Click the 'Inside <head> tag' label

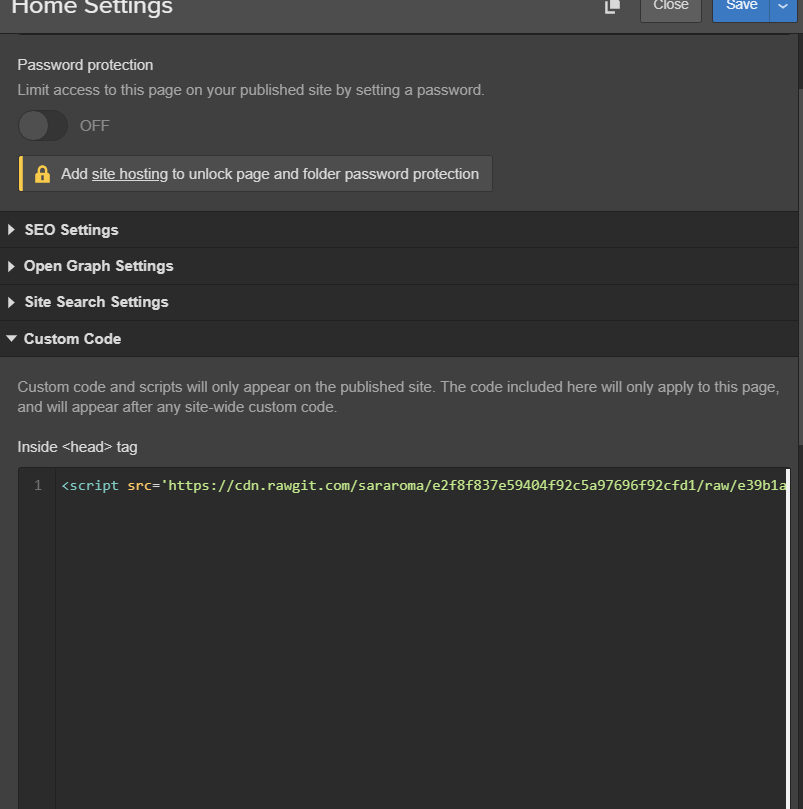point(77,447)
